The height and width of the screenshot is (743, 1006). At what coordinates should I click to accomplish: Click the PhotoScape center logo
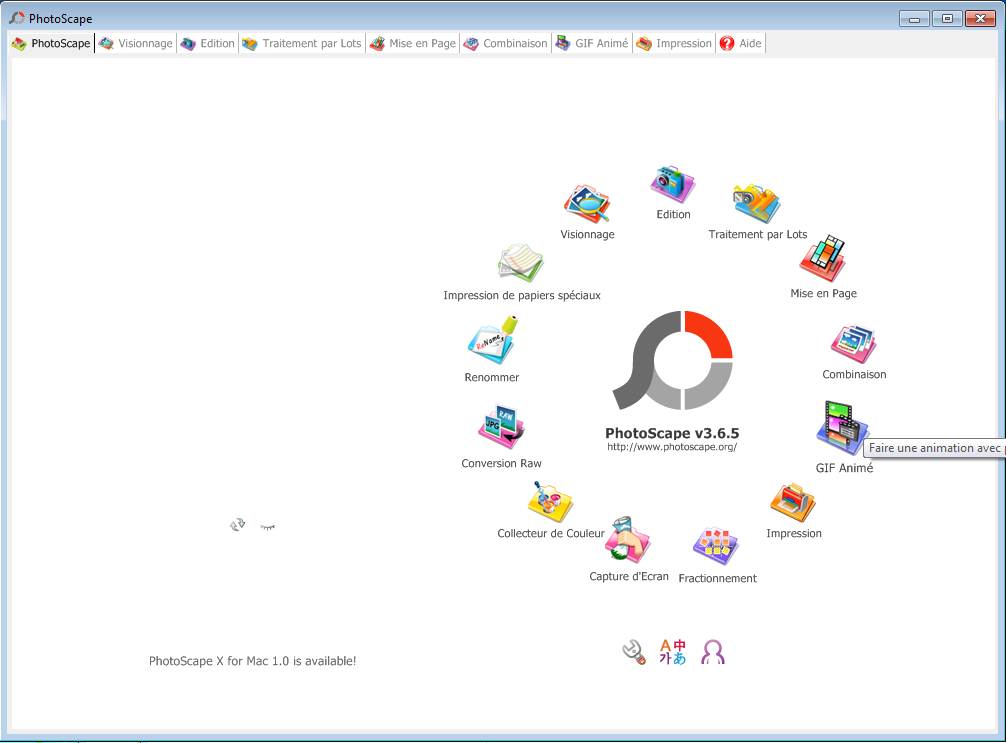tap(672, 361)
